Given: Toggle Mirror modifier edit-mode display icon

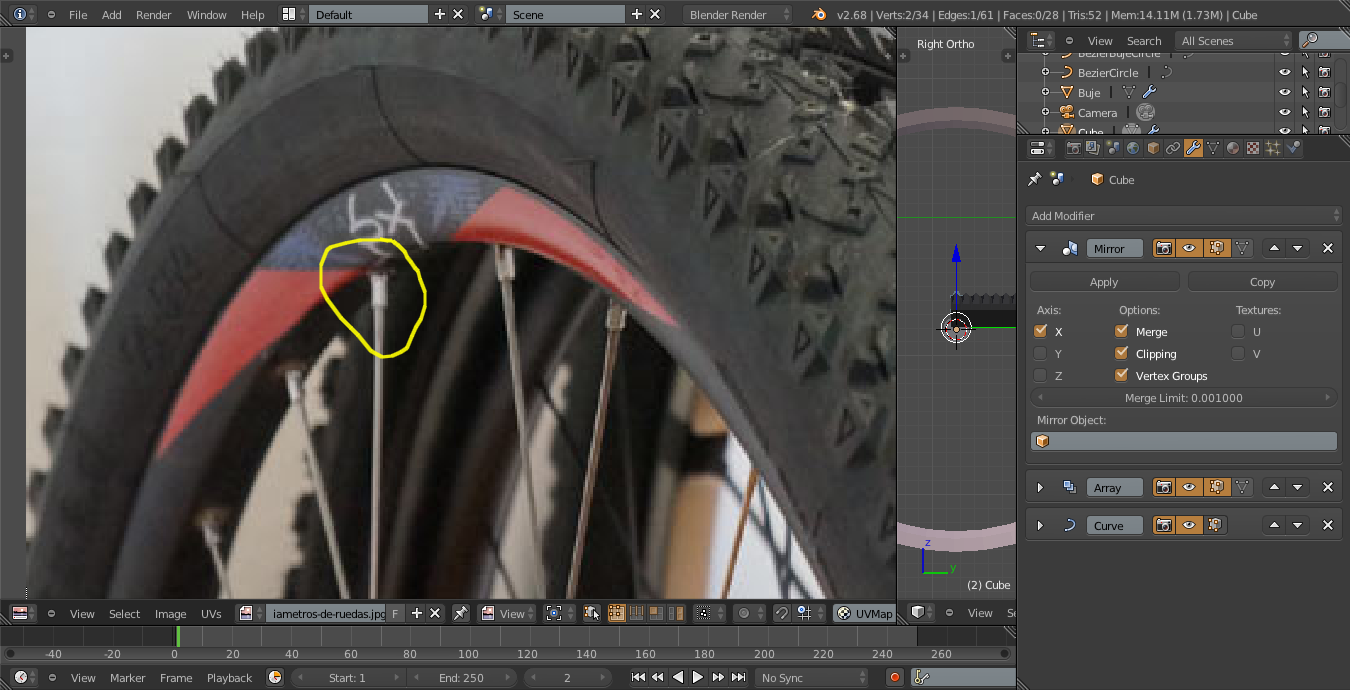Looking at the screenshot, I should 1216,248.
